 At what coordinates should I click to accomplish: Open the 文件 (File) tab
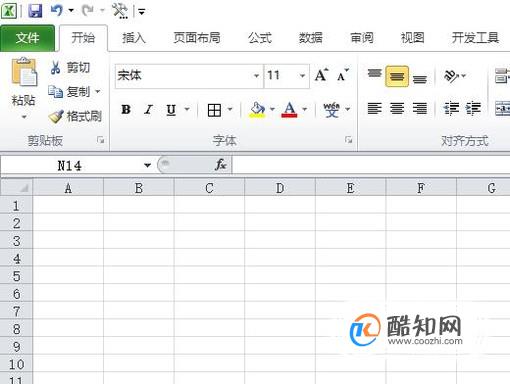click(x=27, y=38)
